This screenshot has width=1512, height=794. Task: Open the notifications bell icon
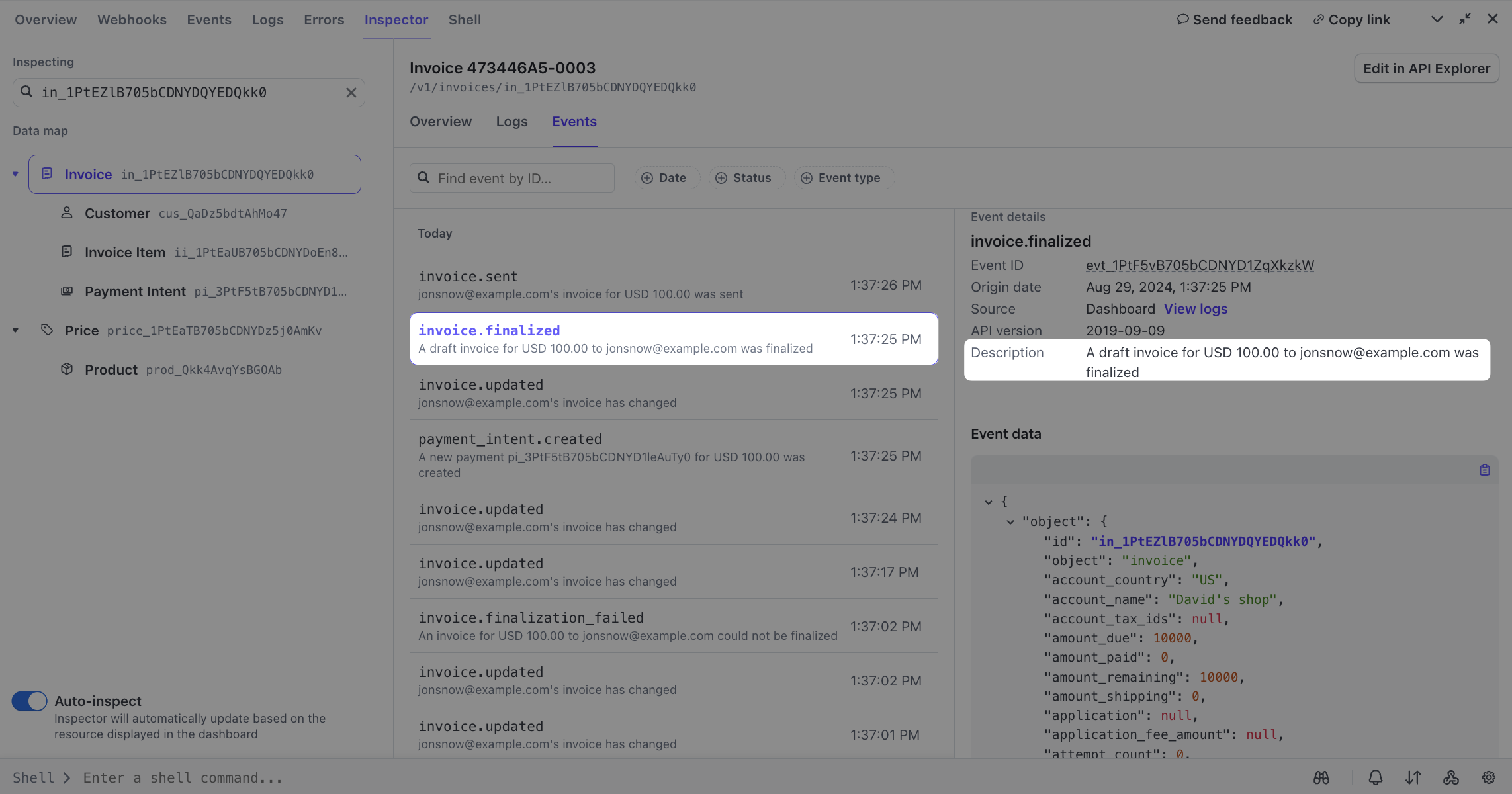(x=1376, y=777)
